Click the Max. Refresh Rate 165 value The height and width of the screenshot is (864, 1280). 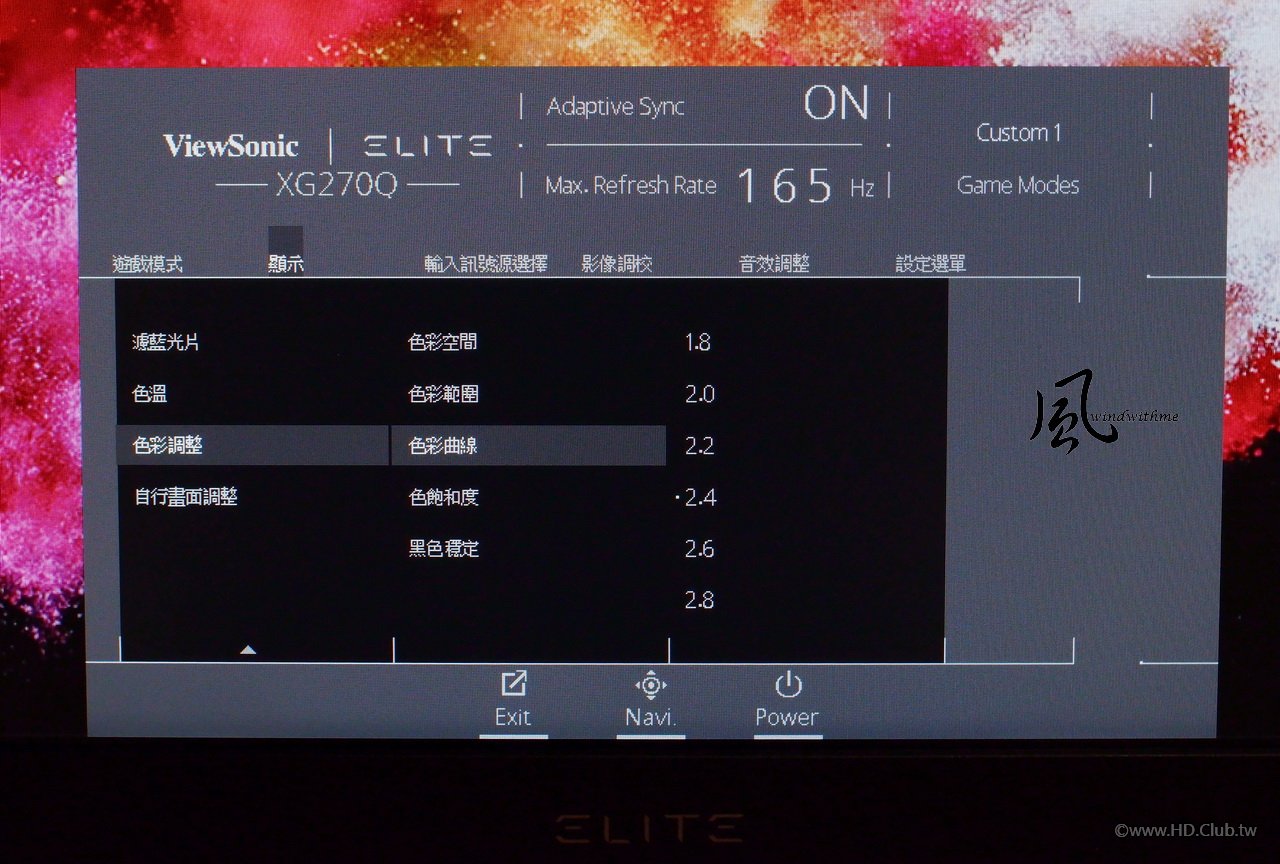pyautogui.click(x=785, y=187)
